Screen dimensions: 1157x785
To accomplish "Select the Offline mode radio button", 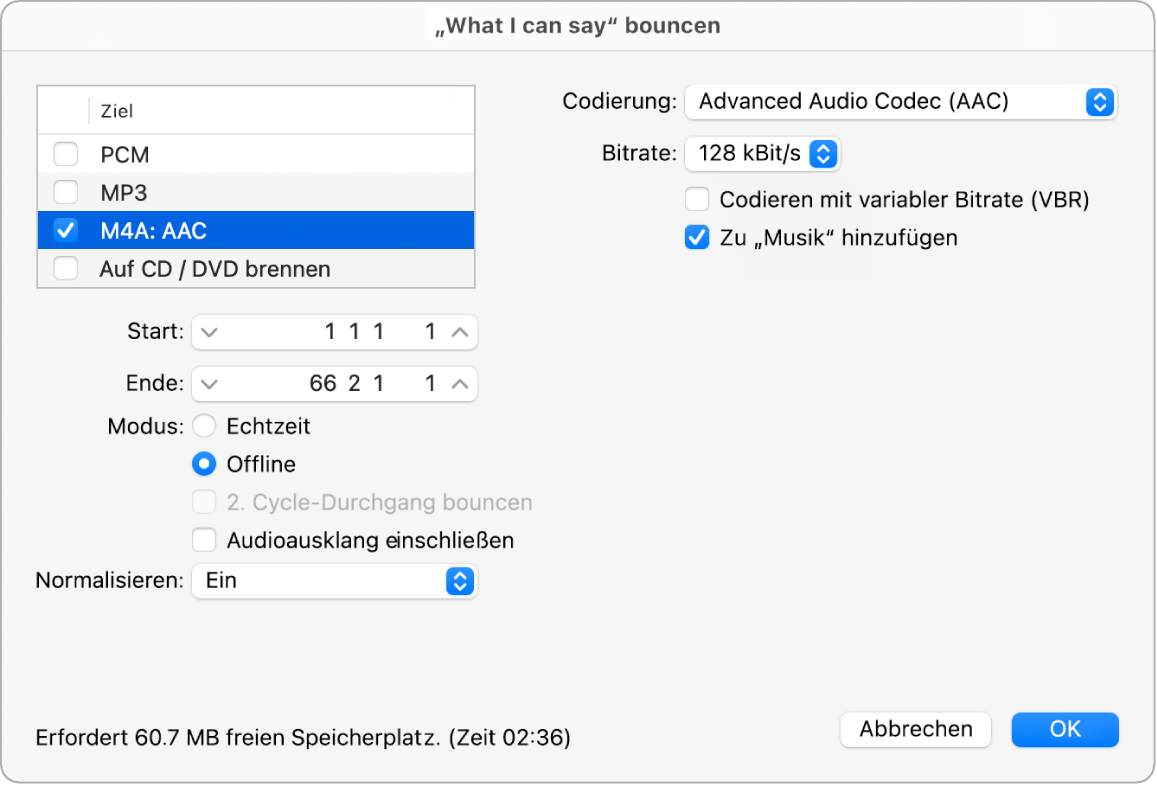I will pos(204,464).
